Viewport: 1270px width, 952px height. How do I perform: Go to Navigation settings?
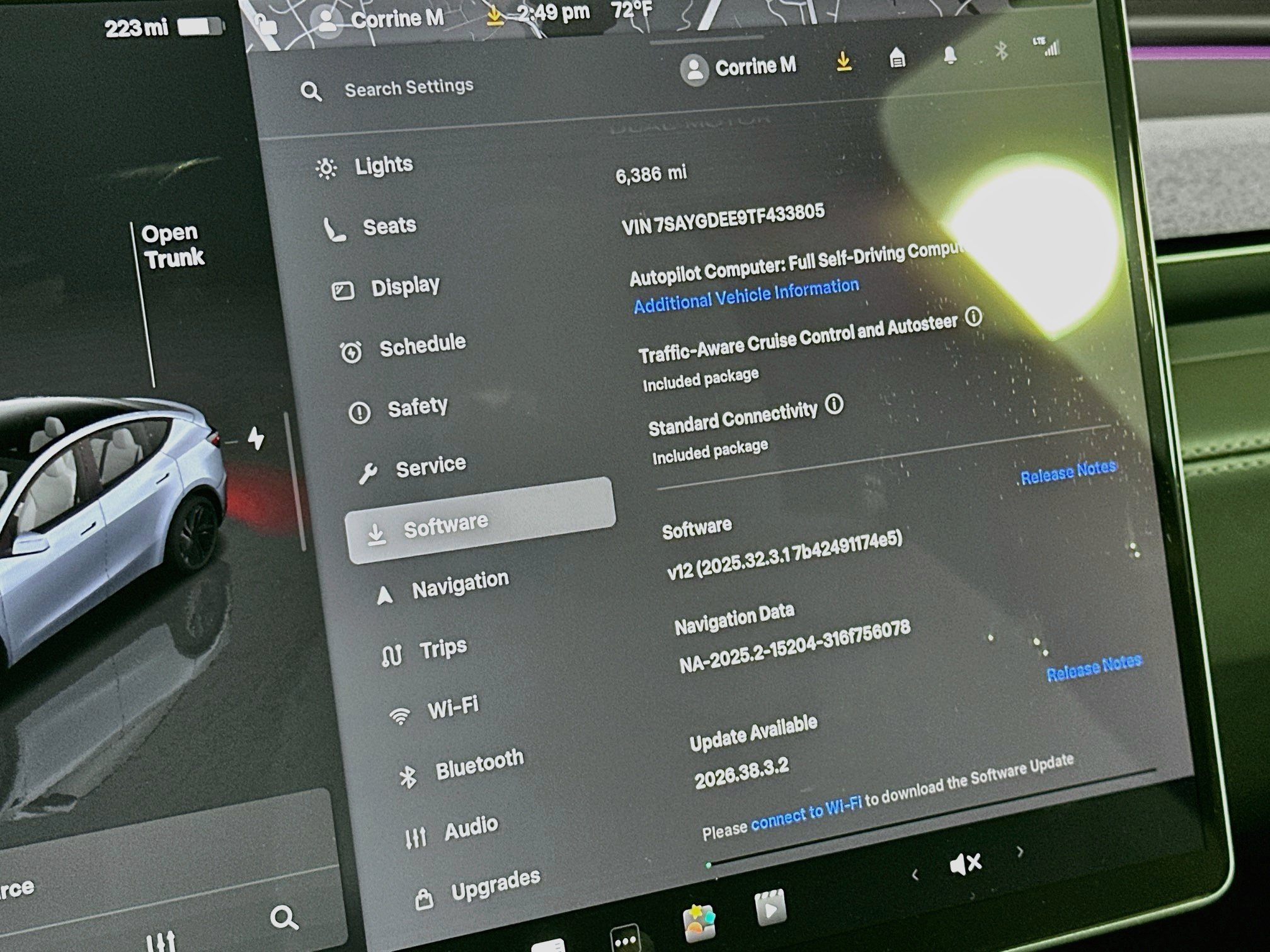point(442,587)
